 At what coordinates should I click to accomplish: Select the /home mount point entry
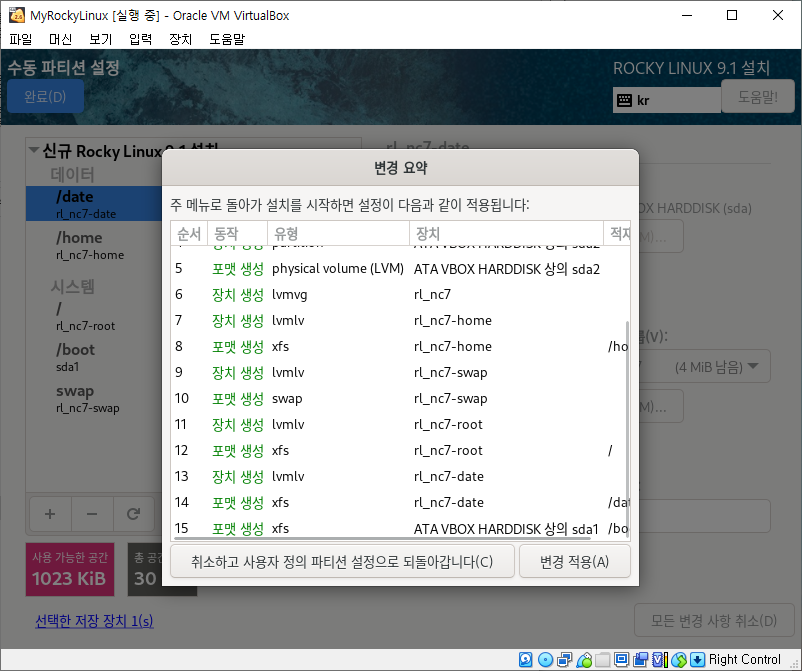click(94, 245)
